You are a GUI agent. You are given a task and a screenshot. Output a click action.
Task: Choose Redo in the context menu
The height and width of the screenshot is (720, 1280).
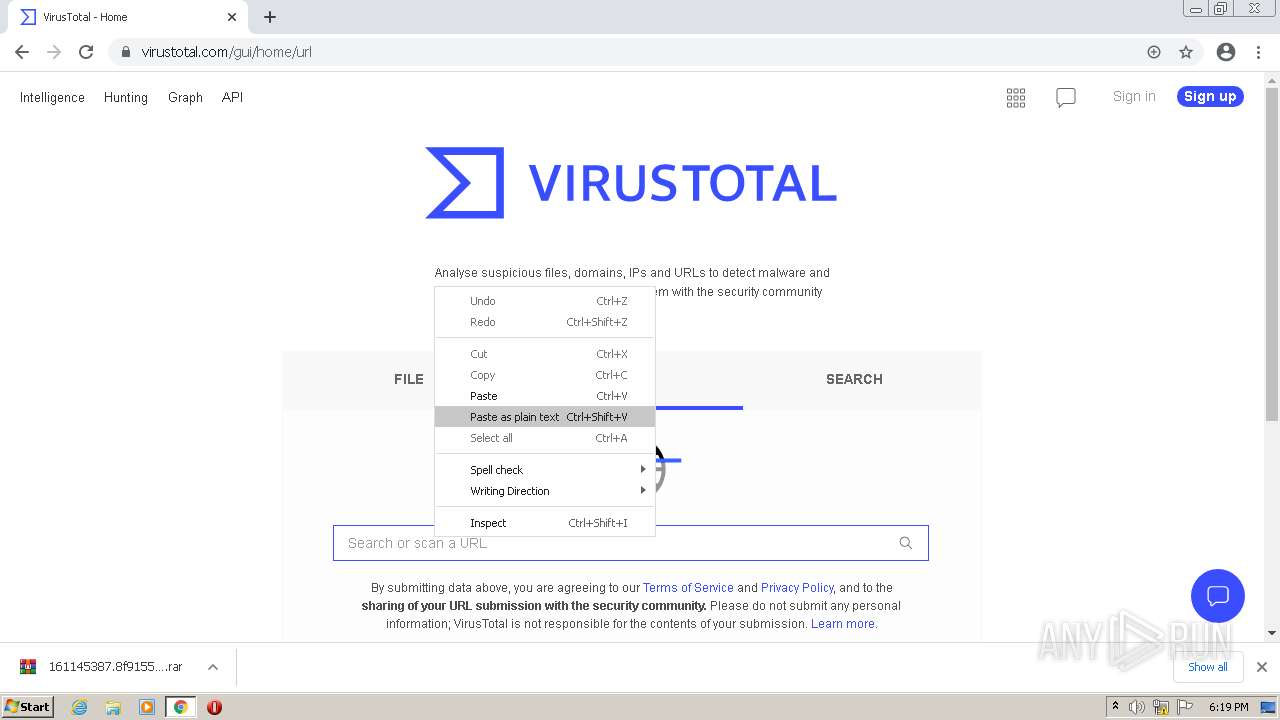(545, 322)
